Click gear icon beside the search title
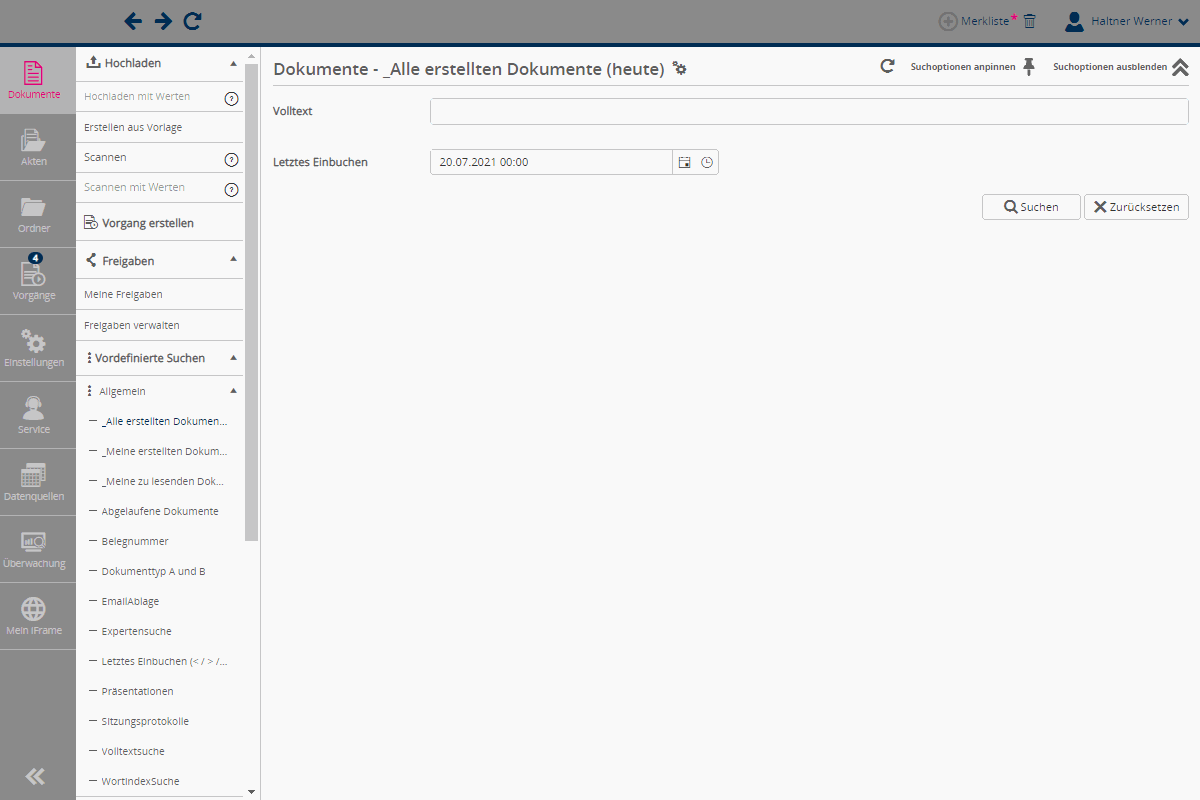 click(x=680, y=69)
